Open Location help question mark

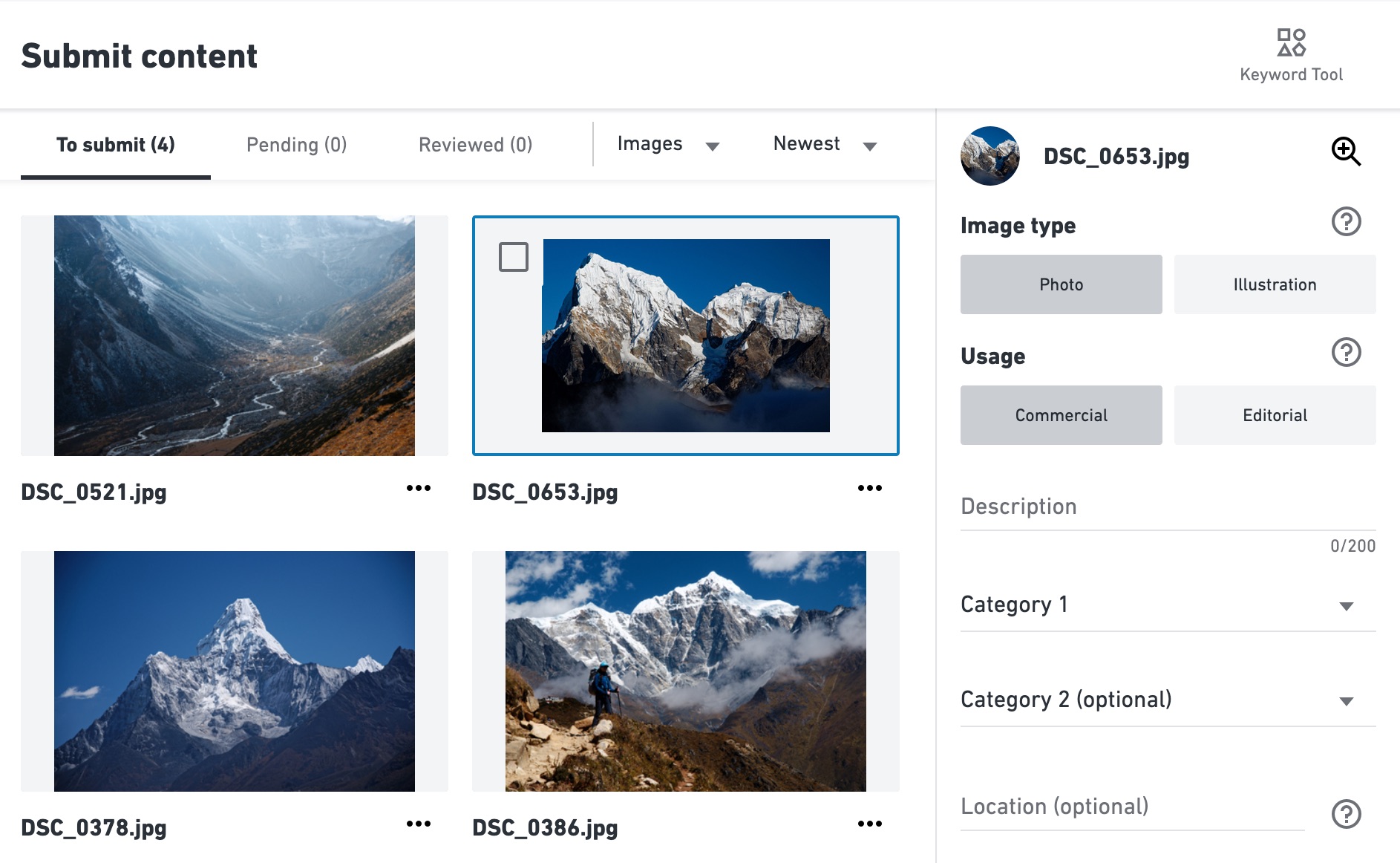(x=1345, y=814)
